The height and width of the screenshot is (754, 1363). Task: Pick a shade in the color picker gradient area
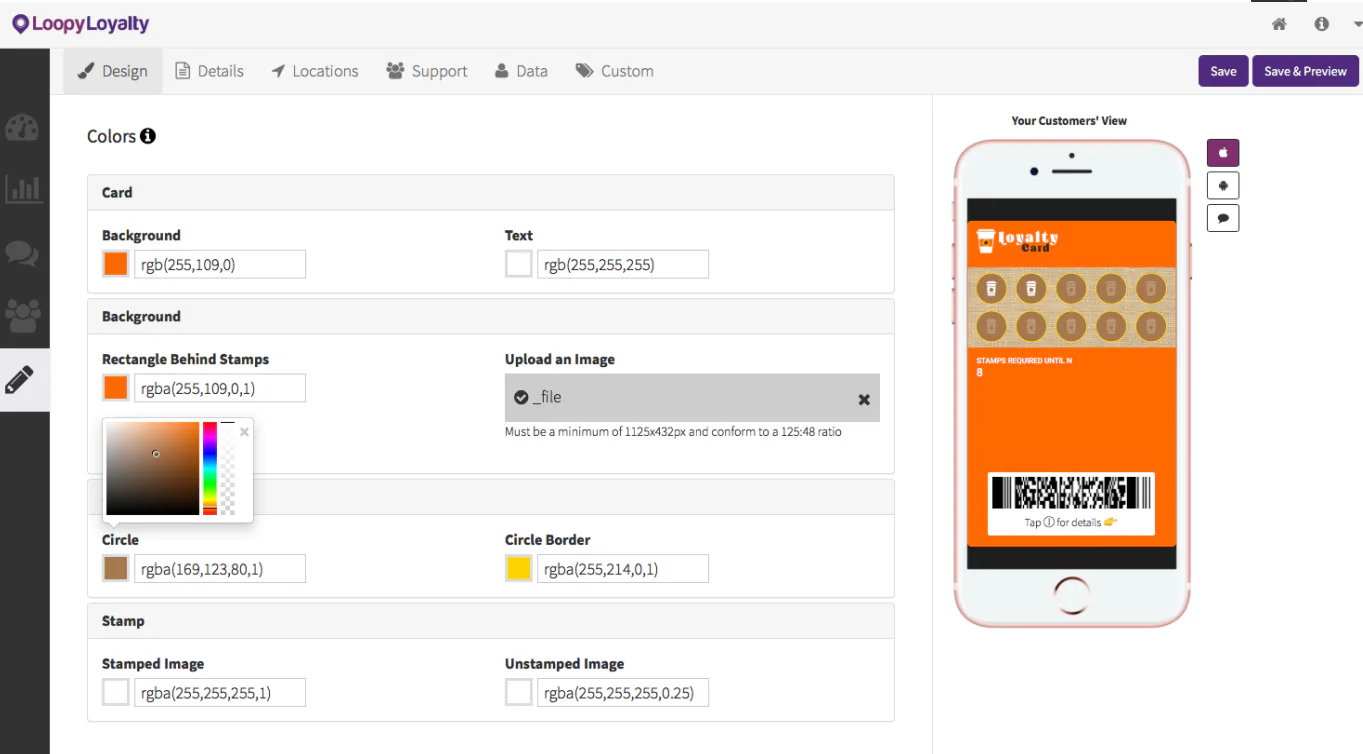point(153,468)
